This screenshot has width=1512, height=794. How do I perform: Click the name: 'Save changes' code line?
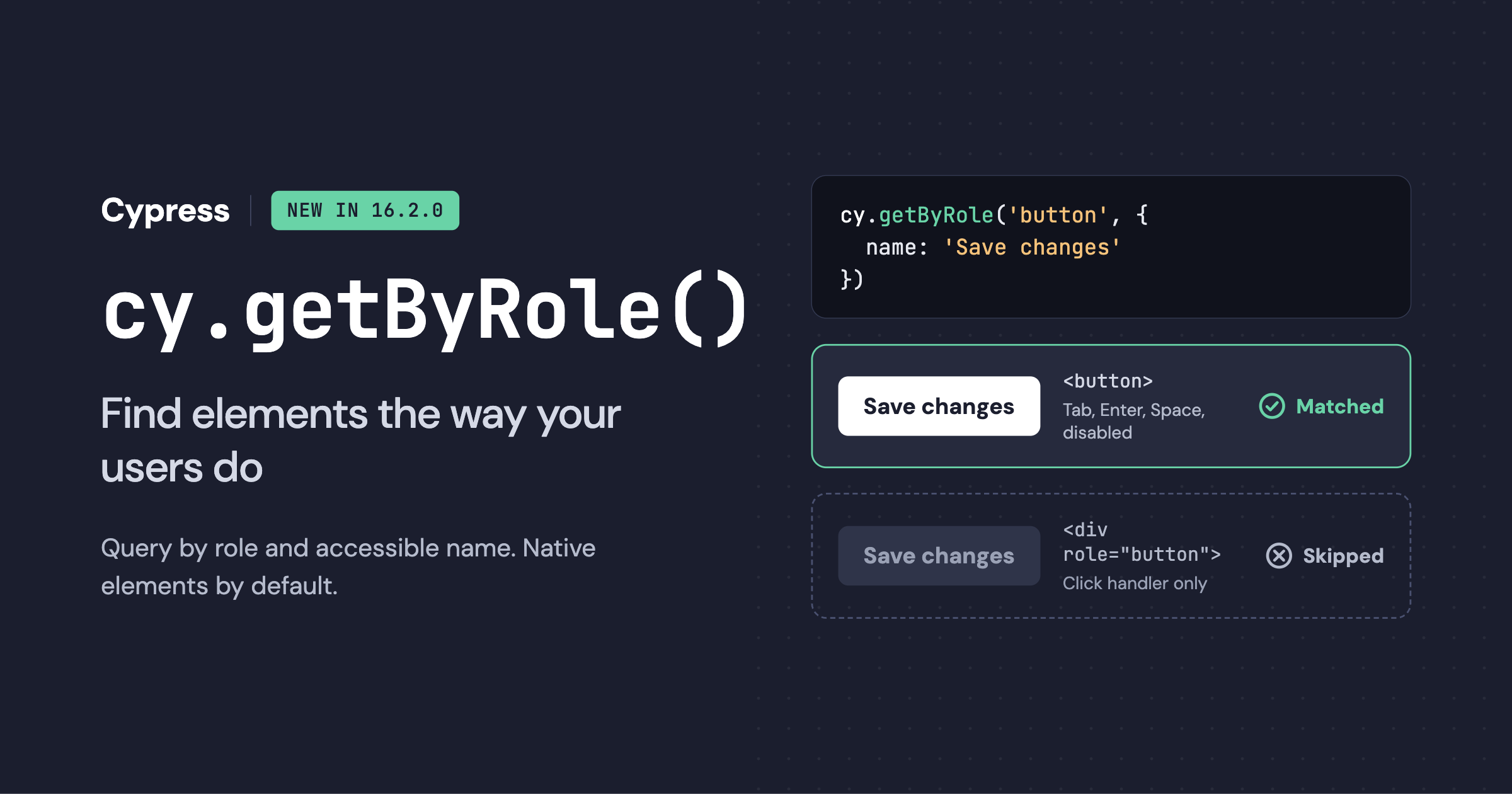(x=993, y=248)
